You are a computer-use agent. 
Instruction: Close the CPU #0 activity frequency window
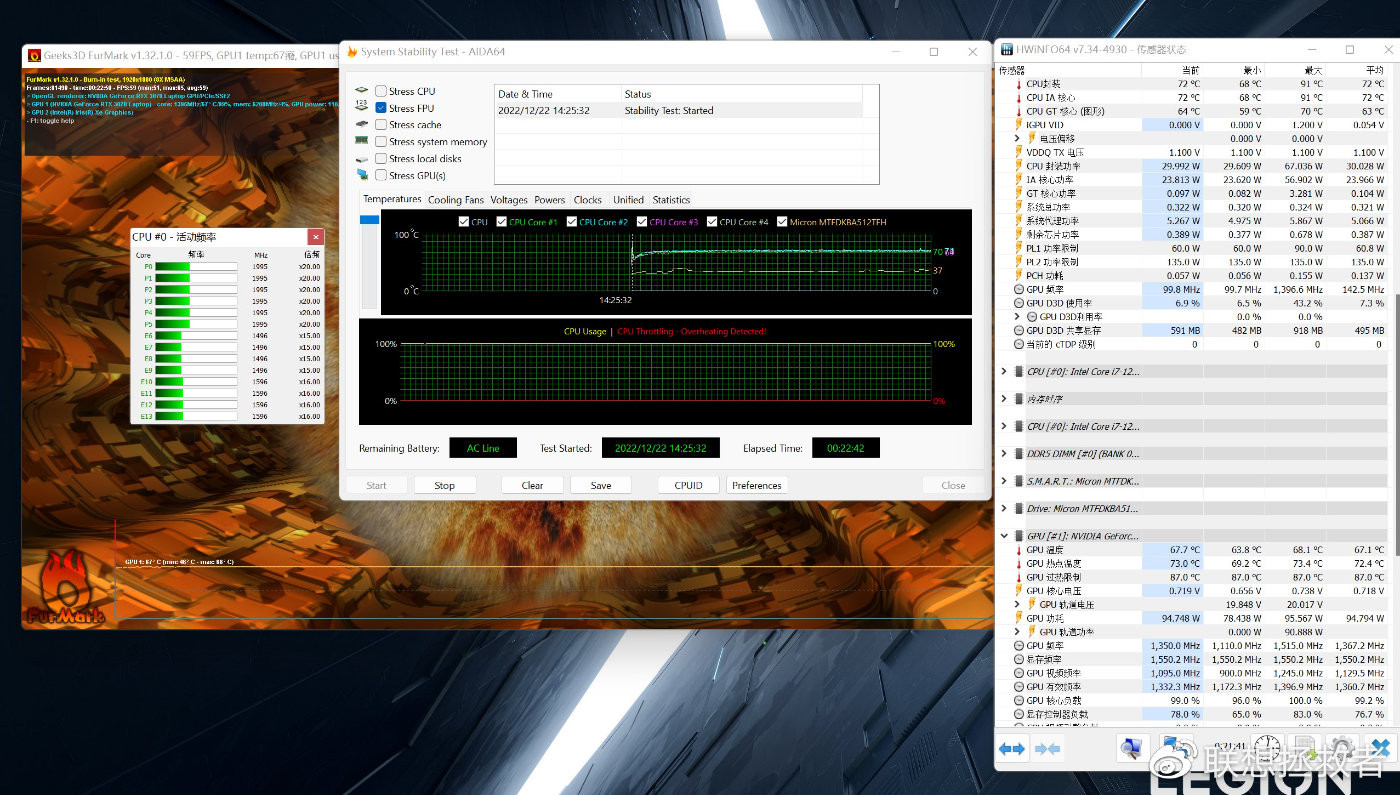point(316,237)
